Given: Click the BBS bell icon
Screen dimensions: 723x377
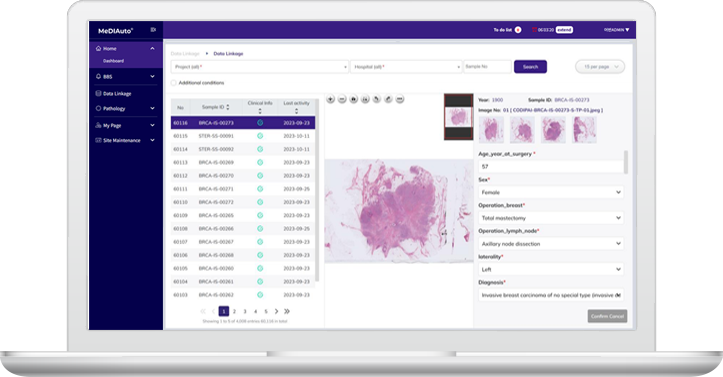Looking at the screenshot, I should point(98,77).
